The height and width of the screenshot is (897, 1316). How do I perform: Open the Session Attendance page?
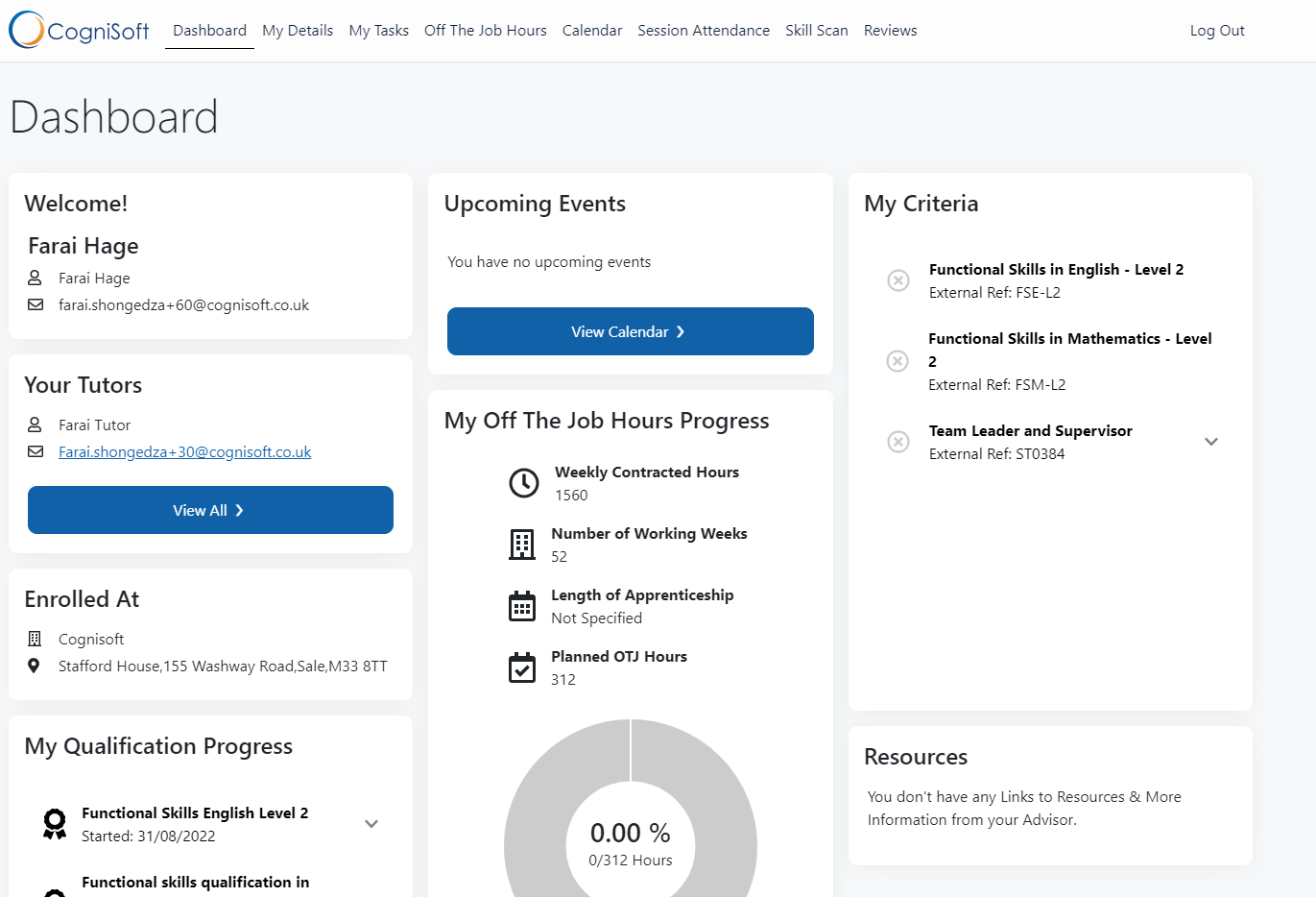click(x=703, y=30)
